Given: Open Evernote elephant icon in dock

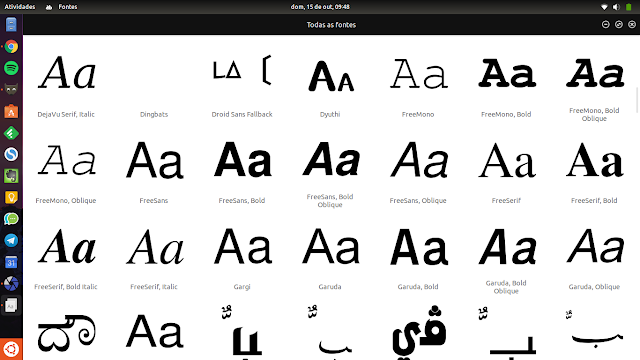Looking at the screenshot, I should (x=11, y=176).
